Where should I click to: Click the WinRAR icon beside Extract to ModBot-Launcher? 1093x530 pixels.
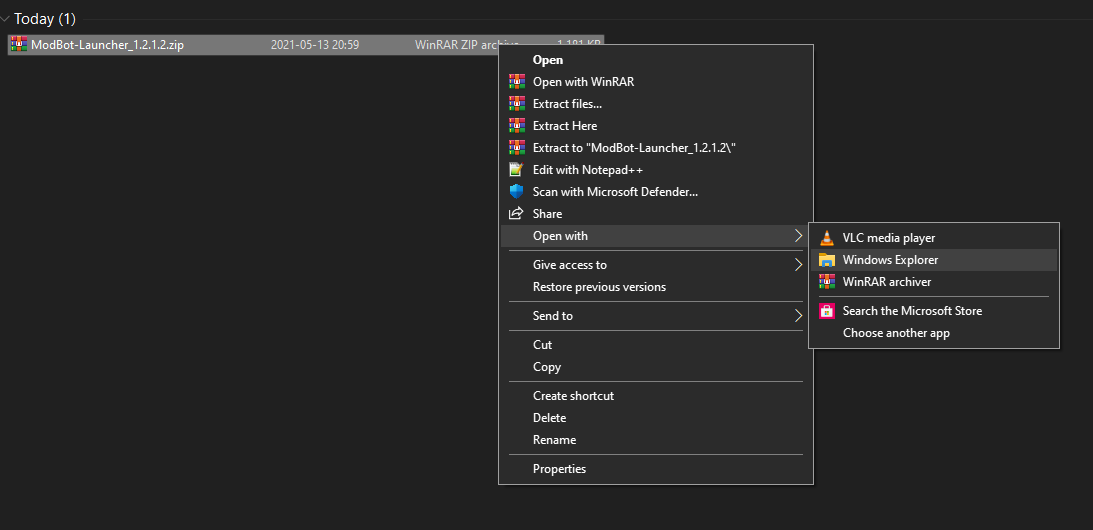click(517, 148)
